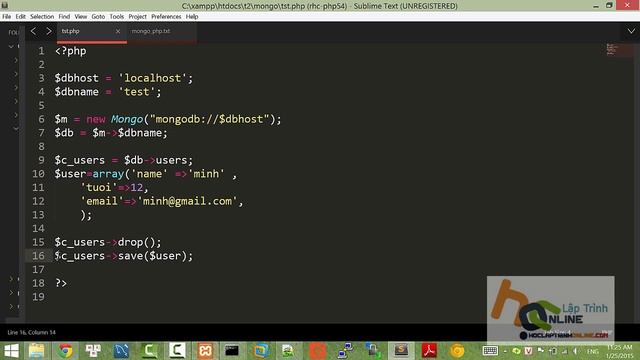Click $c_users on line 9
Screen dimensions: 640x360
pos(80,160)
